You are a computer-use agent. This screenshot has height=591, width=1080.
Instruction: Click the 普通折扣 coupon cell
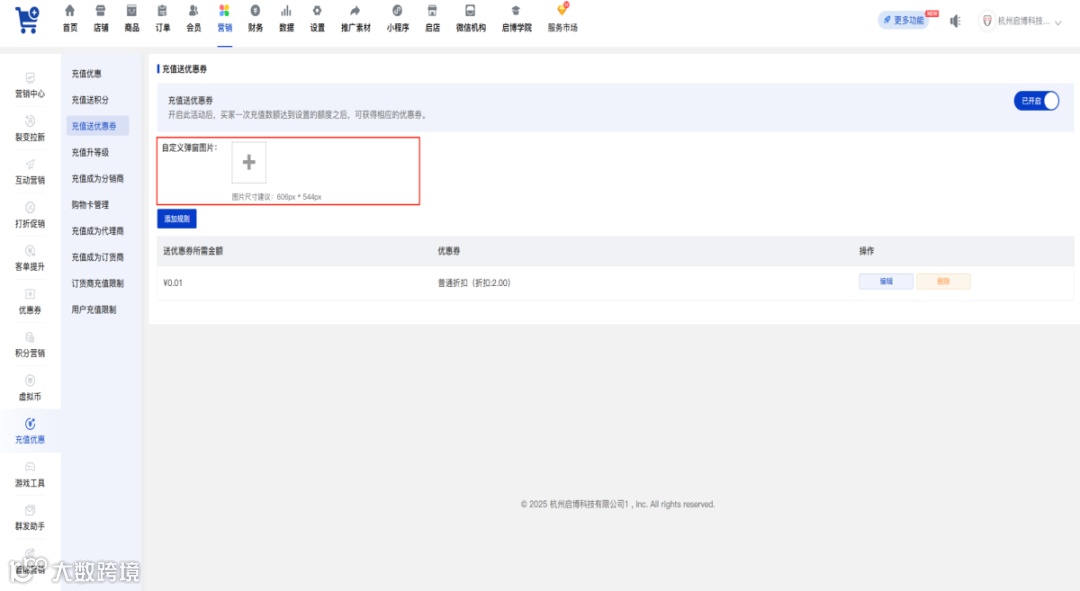click(474, 282)
